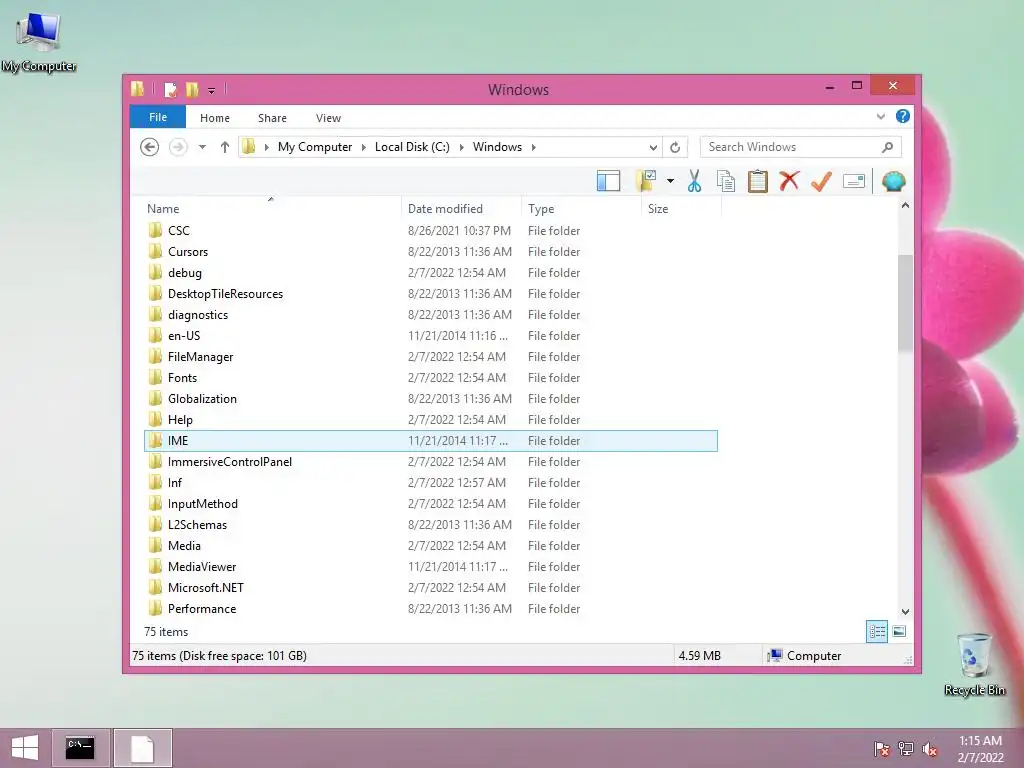Select the Fonts folder
Image resolution: width=1024 pixels, height=768 pixels.
(430, 377)
